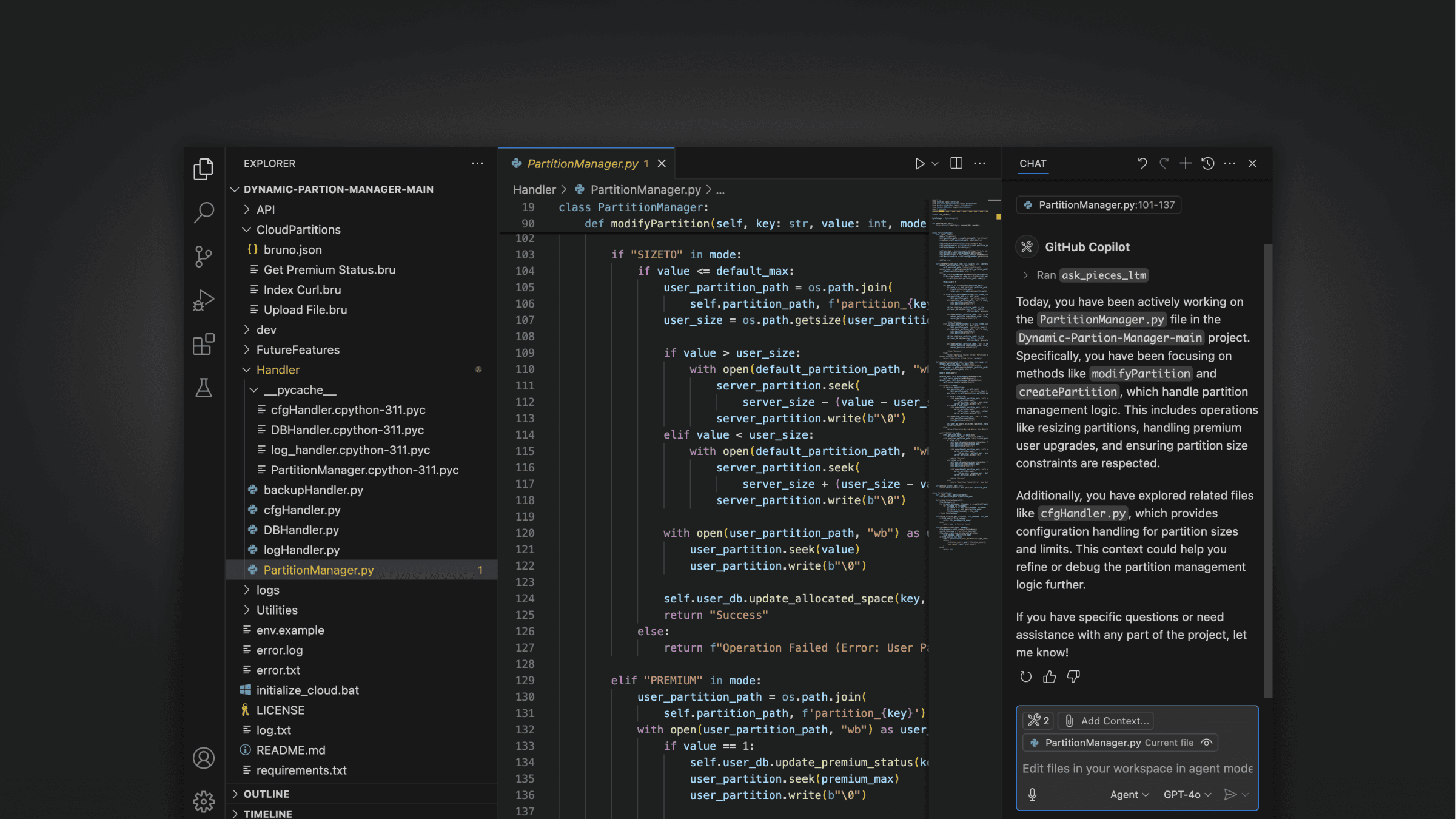Split the editor to the right
Viewport: 1456px width, 819px height.
tap(956, 164)
